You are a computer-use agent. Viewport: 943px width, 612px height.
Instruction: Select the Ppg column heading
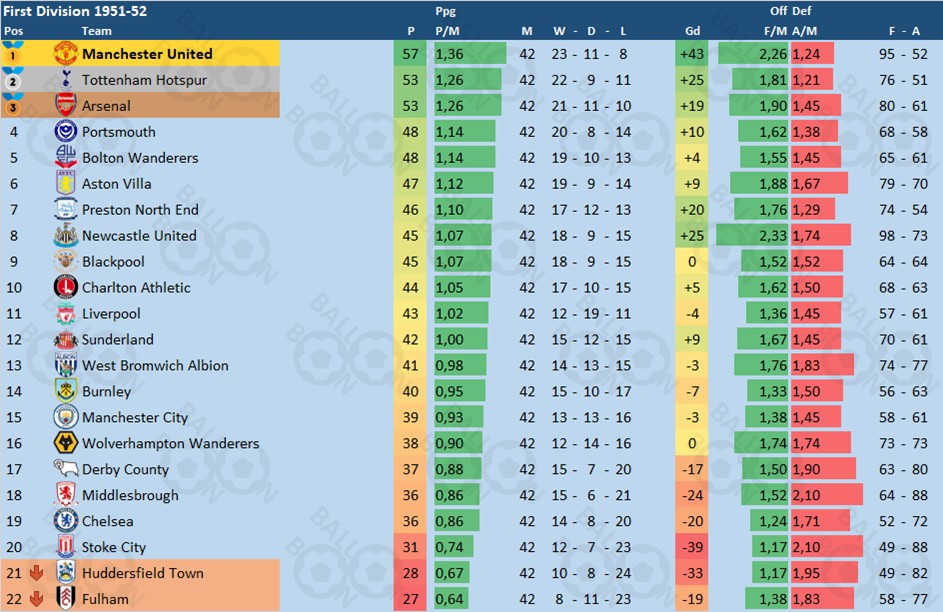[446, 12]
